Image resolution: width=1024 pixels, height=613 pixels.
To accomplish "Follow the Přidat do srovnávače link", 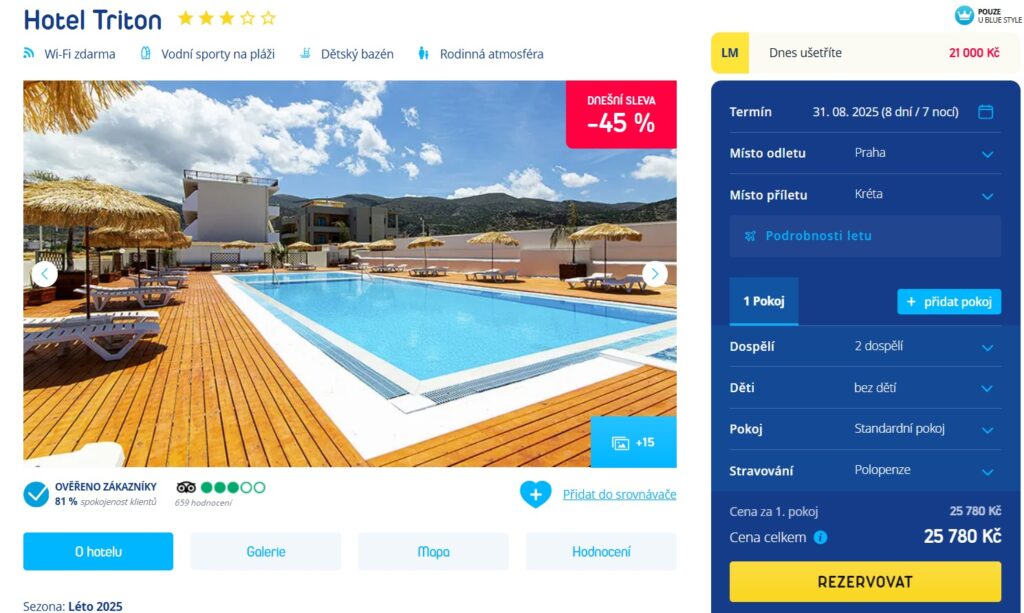I will (619, 494).
